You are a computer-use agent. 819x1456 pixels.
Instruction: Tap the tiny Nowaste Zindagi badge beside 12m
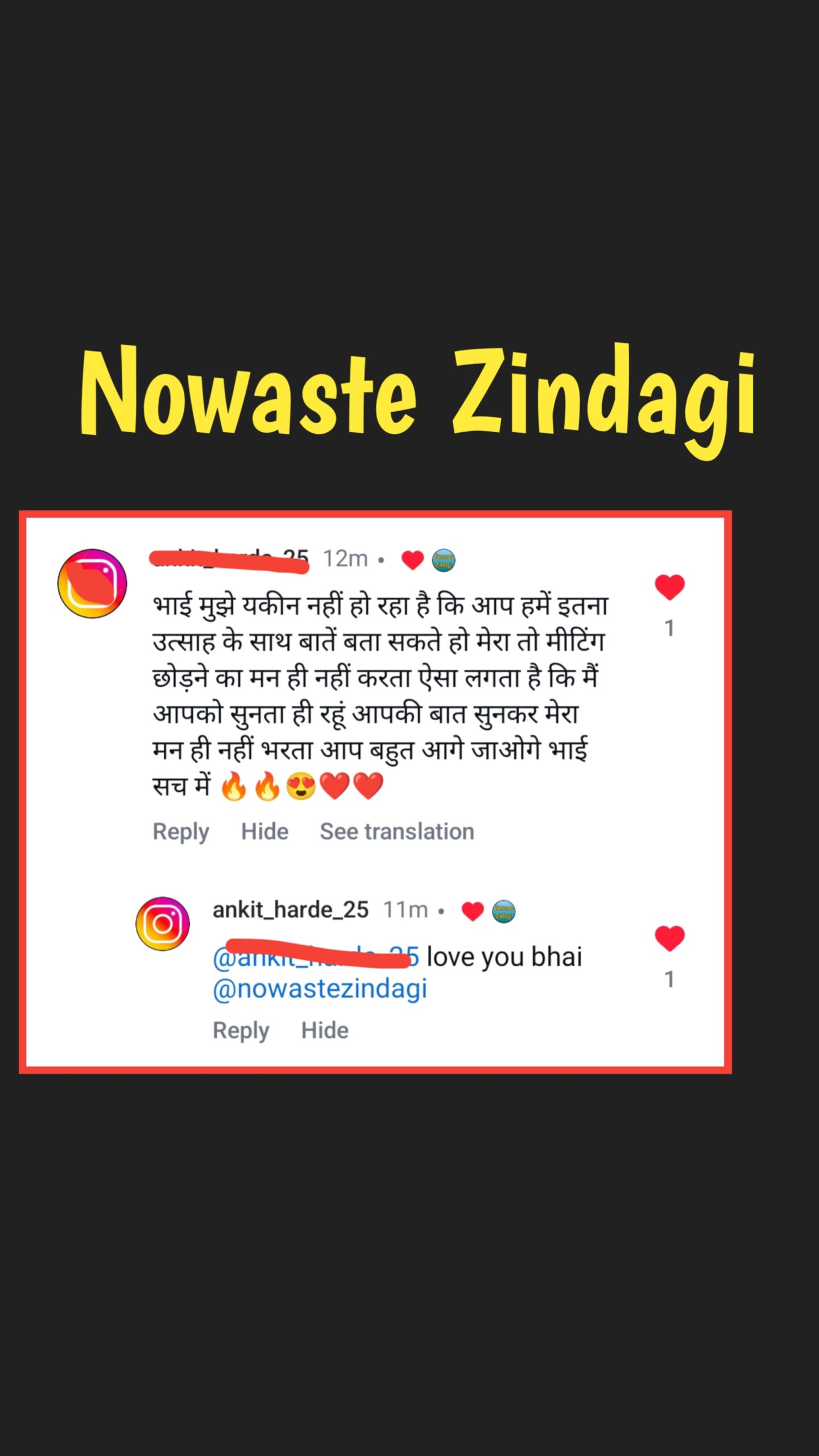(x=444, y=560)
